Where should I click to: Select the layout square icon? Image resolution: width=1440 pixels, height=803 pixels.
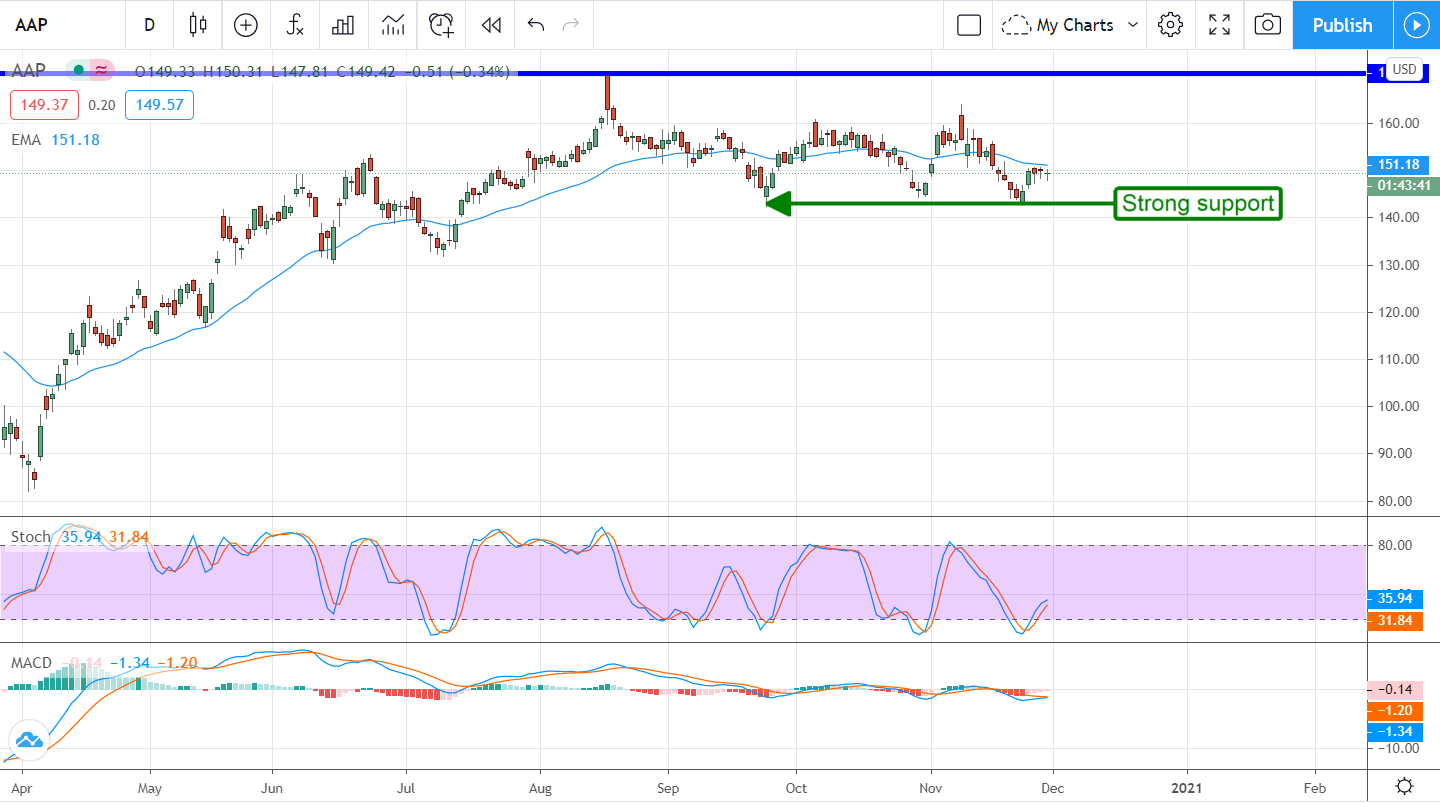coord(969,25)
